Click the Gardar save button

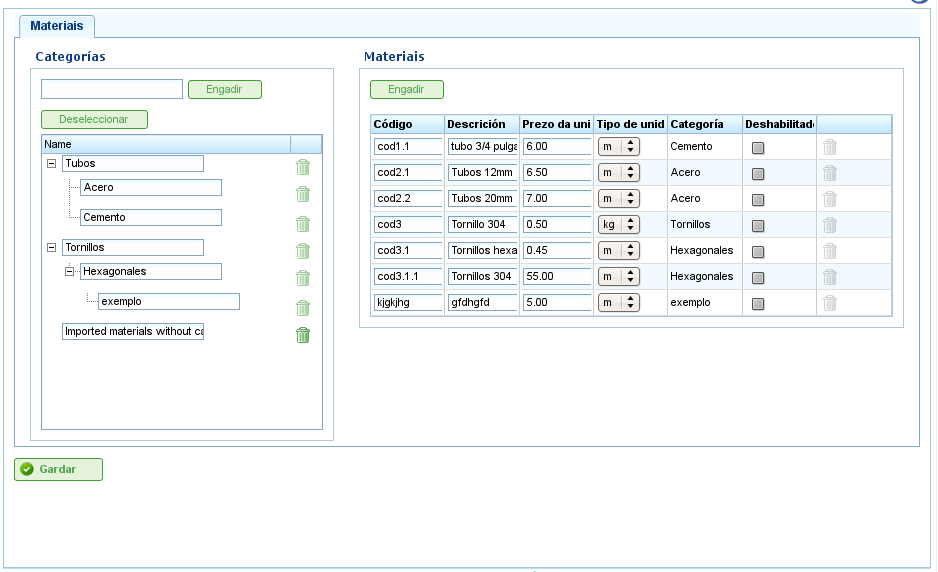(x=59, y=469)
